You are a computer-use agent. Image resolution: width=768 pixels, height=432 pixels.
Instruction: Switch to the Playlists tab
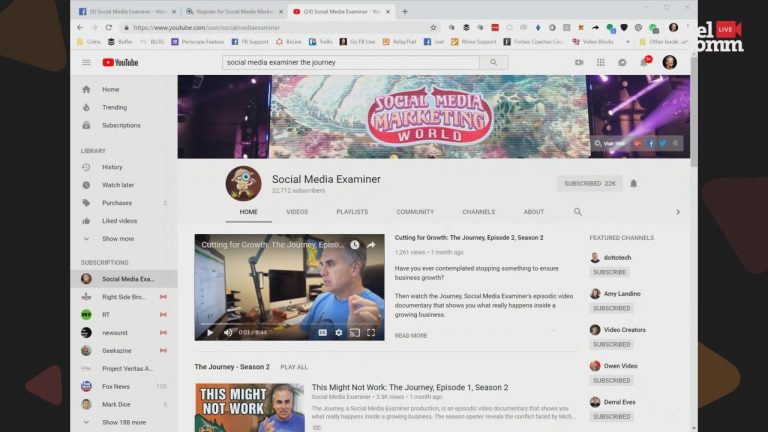(x=352, y=212)
